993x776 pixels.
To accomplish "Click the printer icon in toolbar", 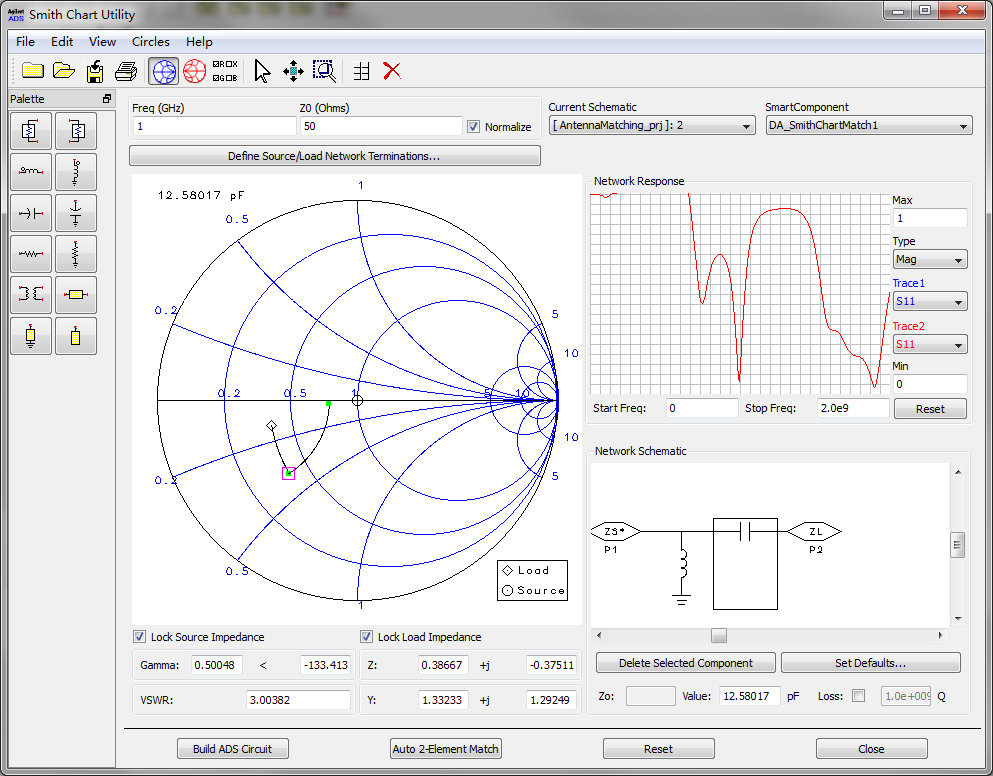I will coord(126,71).
